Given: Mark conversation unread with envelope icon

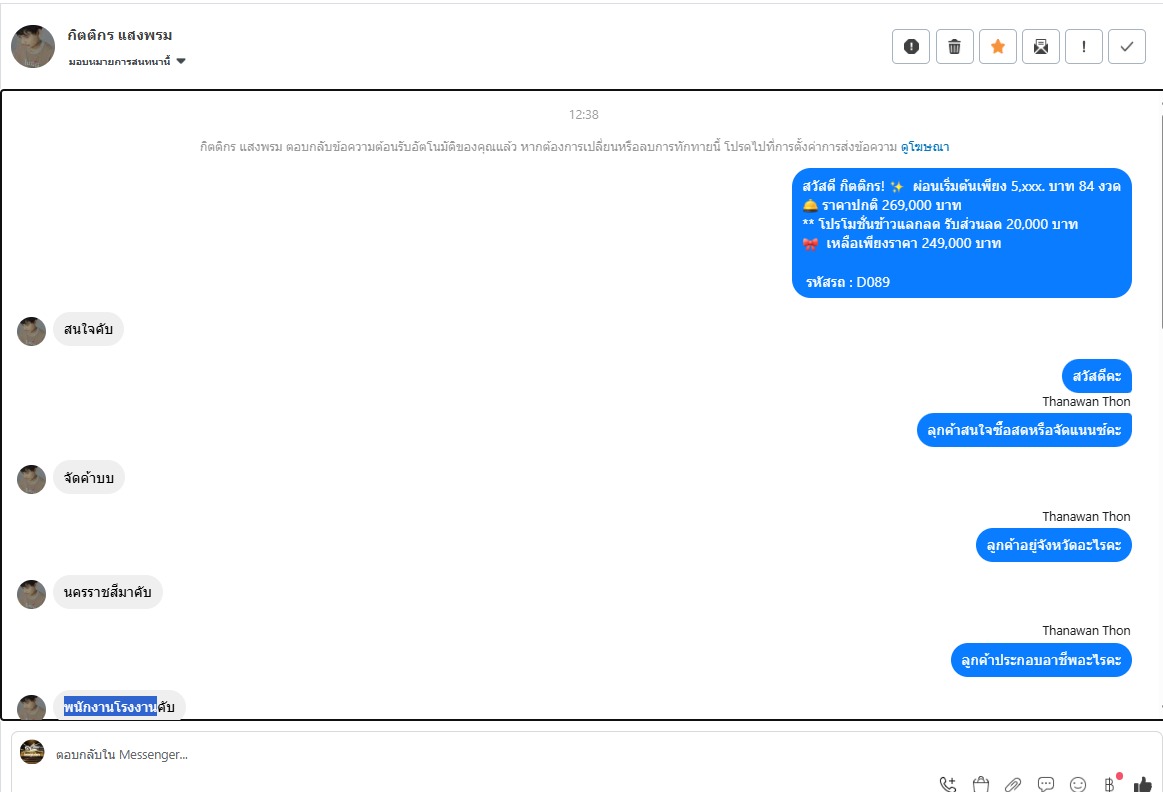Looking at the screenshot, I should (x=1041, y=47).
